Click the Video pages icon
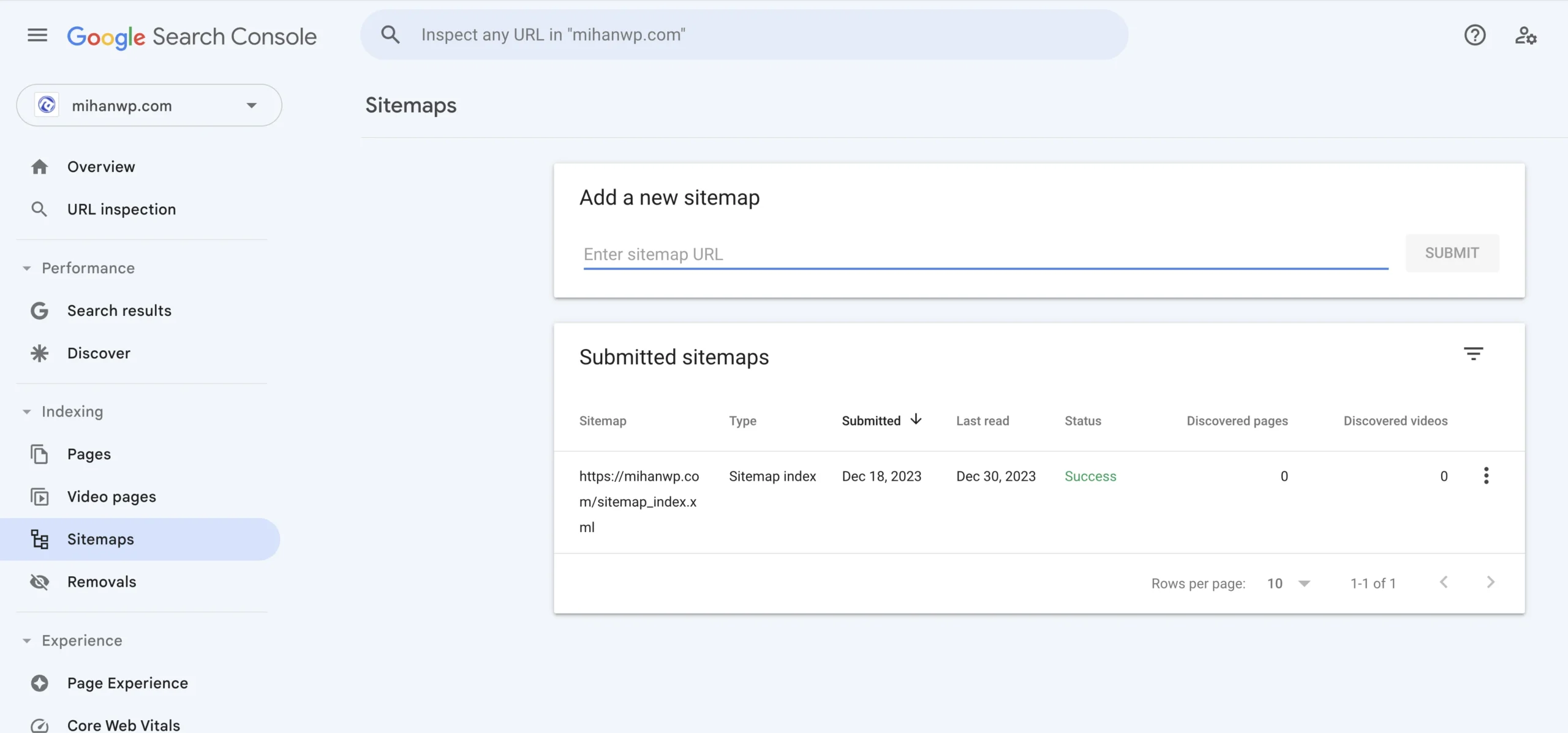 (x=39, y=497)
